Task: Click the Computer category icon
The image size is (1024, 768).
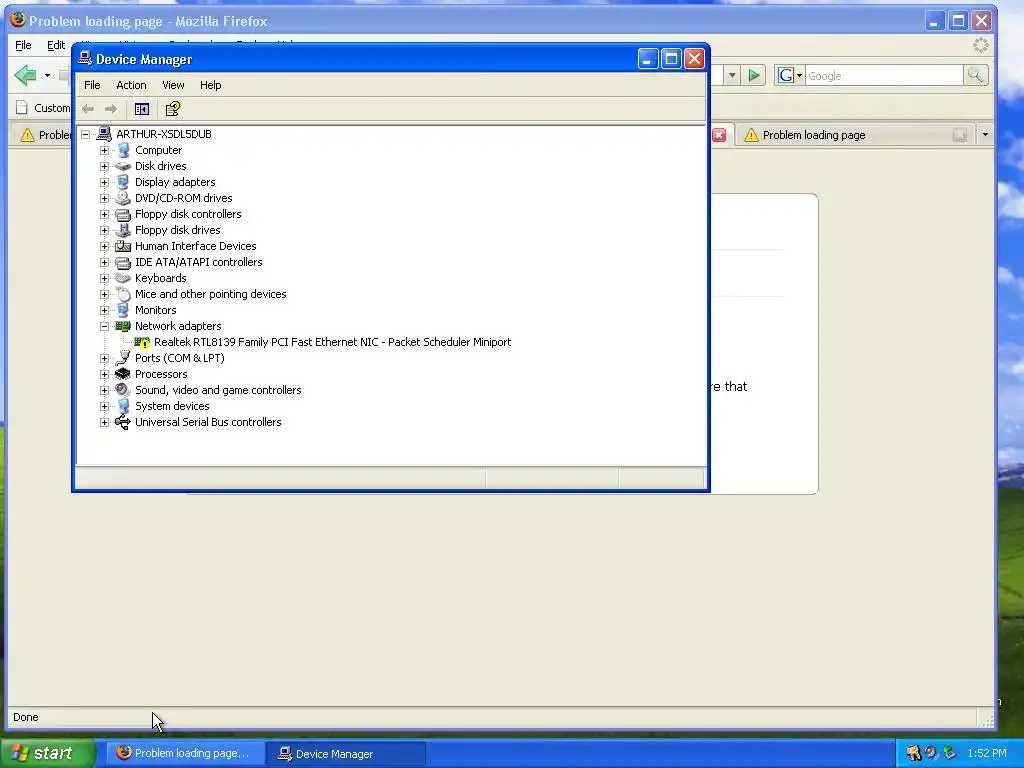Action: tap(123, 150)
